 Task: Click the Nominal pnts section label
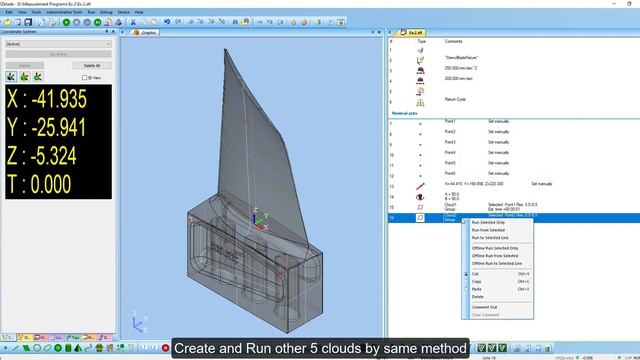404,113
